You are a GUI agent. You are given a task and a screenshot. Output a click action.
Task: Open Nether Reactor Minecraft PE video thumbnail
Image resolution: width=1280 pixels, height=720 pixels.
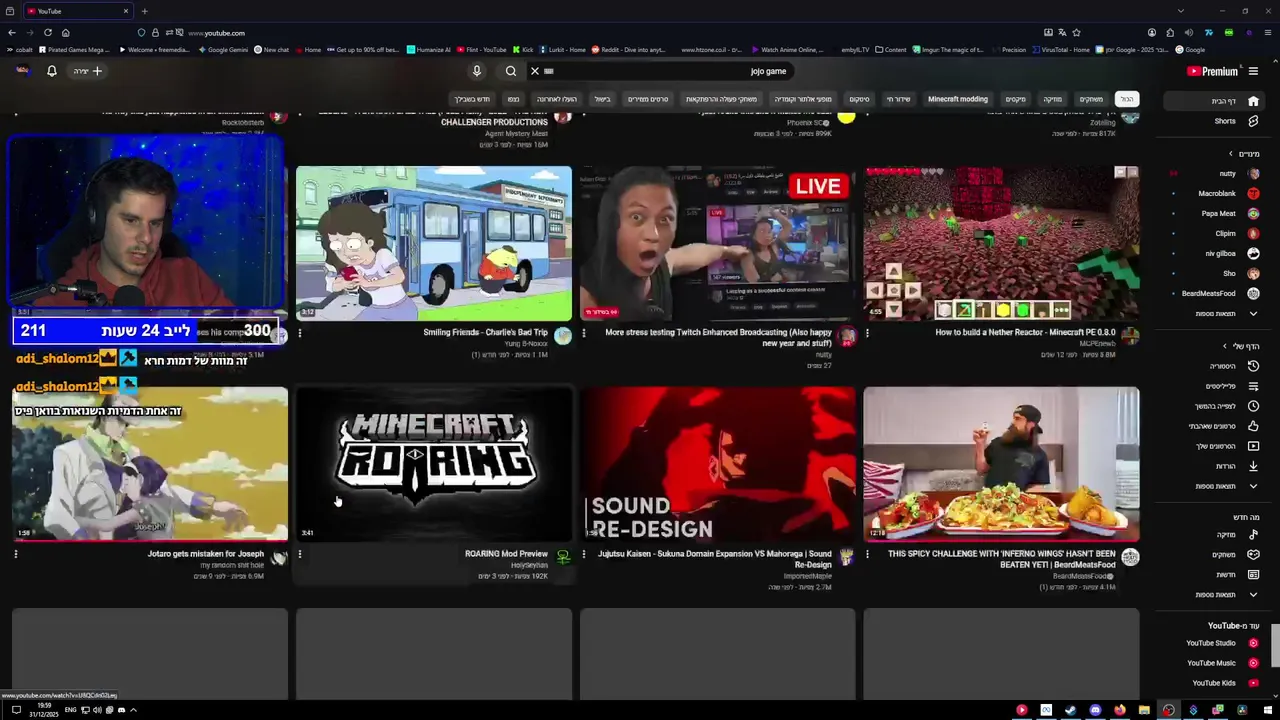point(1001,243)
